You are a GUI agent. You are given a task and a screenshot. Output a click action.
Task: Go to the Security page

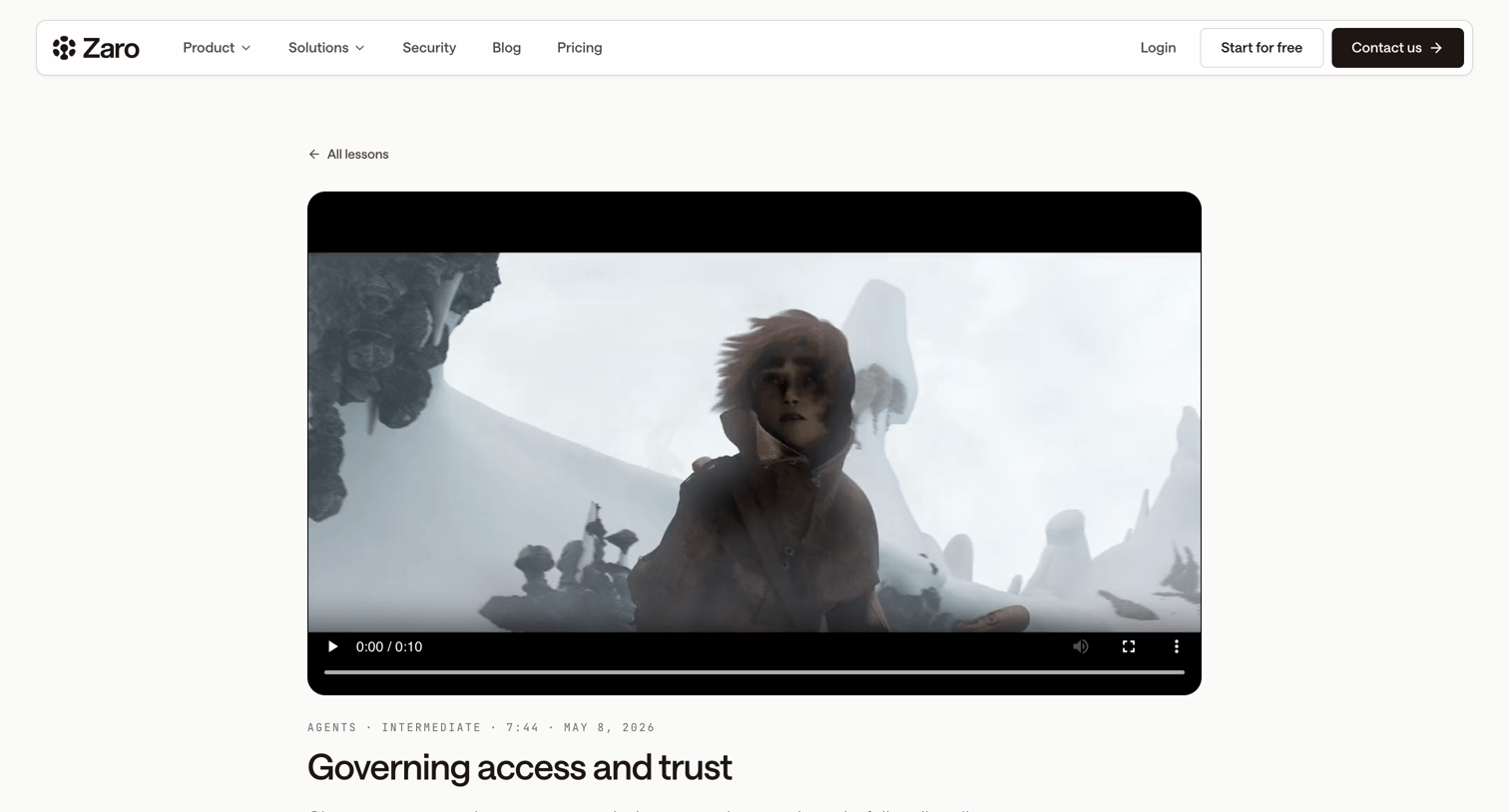coord(429,48)
